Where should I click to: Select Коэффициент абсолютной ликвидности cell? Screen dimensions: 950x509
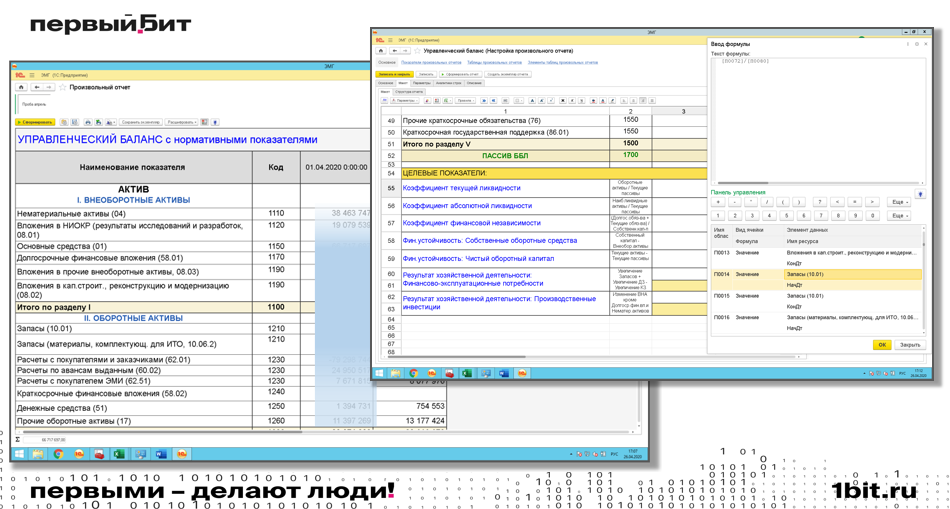pyautogui.click(x=505, y=205)
